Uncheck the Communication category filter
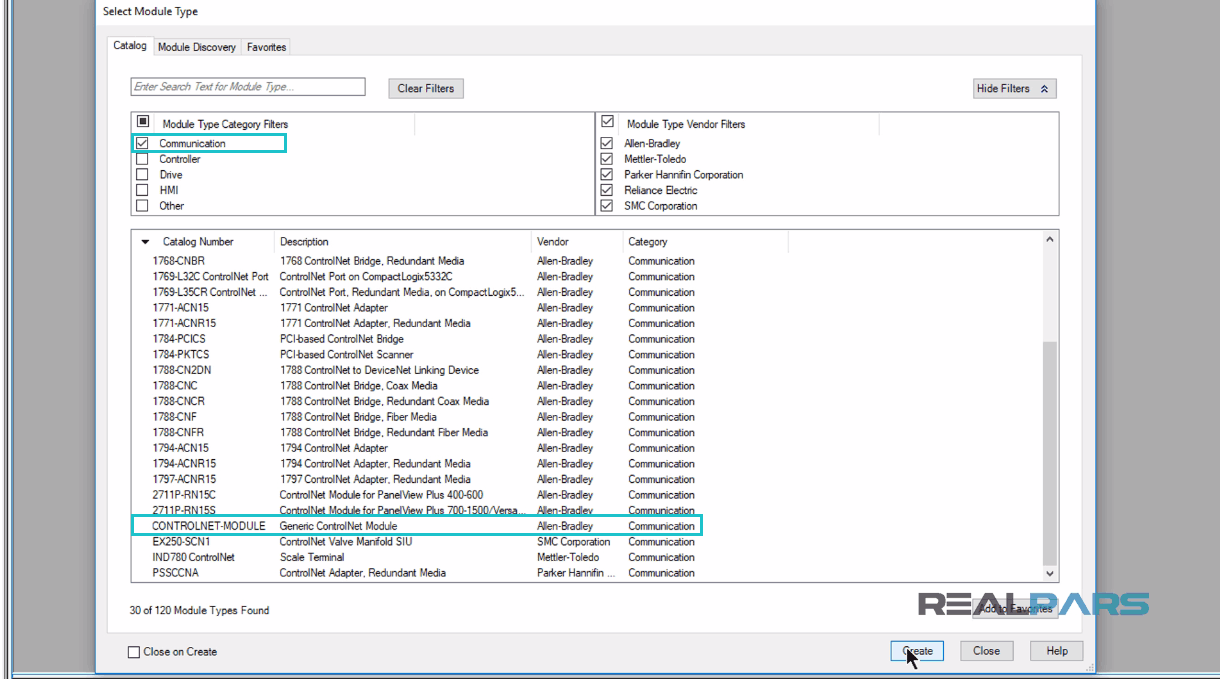The image size is (1220, 679). (x=142, y=143)
